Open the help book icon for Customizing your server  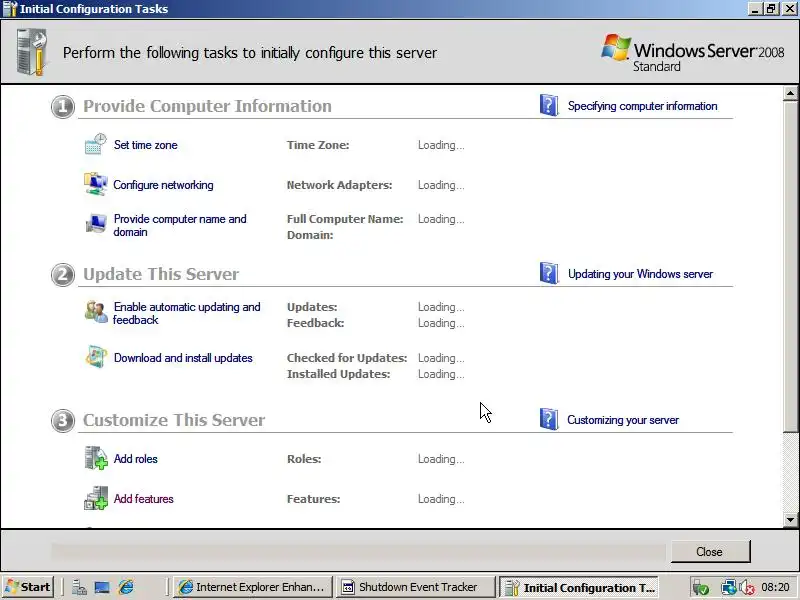549,419
